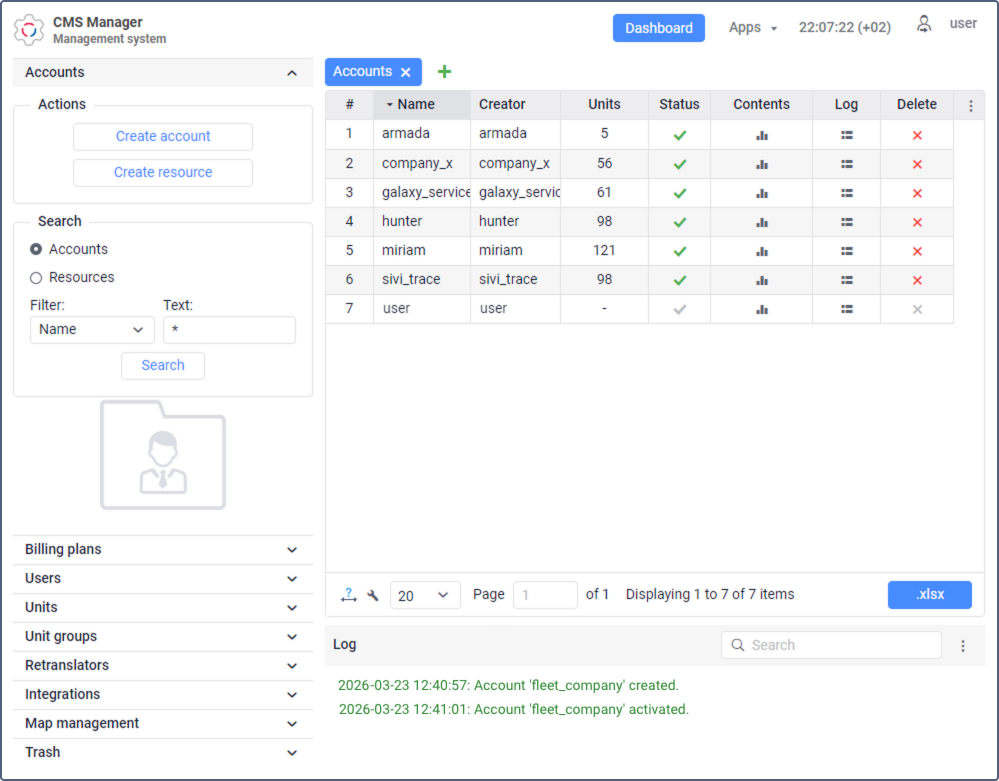This screenshot has width=999, height=781.
Task: Open the Contents chart icon for armada
Action: 761,133
